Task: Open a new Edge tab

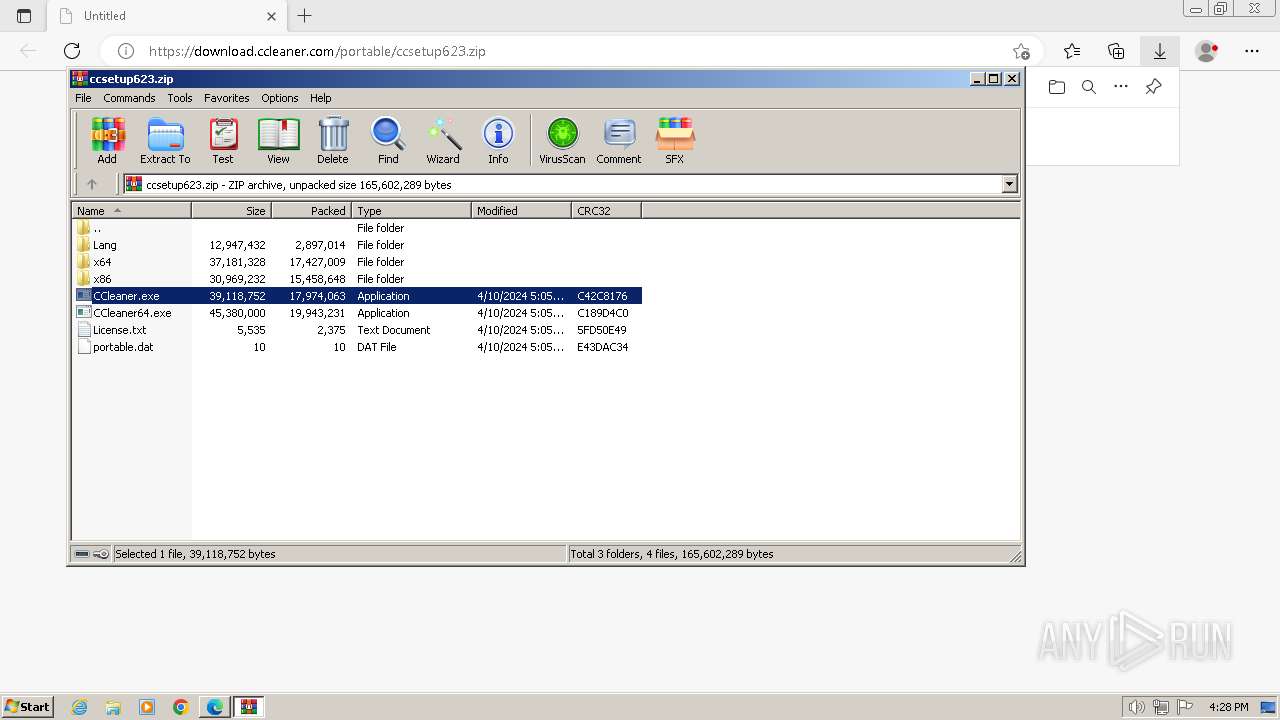Action: 305,16
